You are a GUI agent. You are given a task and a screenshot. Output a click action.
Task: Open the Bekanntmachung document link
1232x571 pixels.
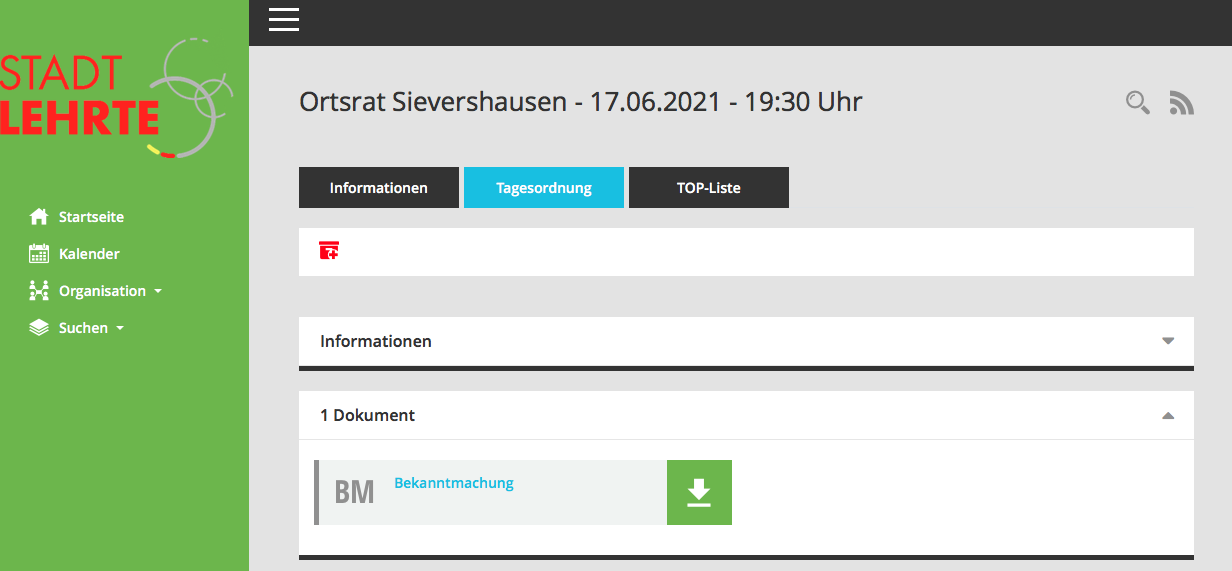453,483
